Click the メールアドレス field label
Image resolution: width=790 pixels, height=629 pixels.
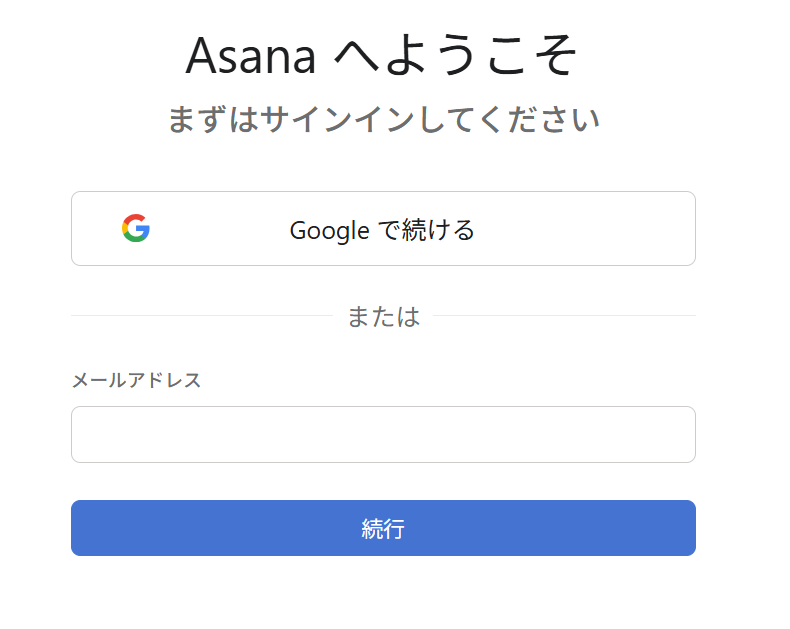click(x=136, y=380)
